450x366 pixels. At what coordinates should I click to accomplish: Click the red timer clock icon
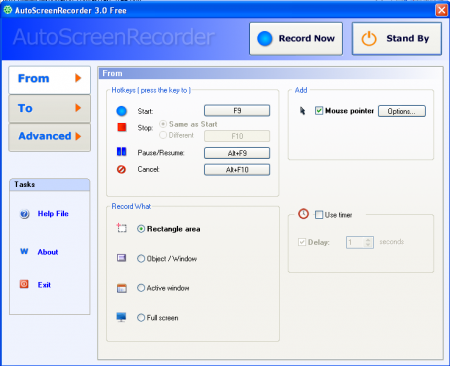click(303, 214)
